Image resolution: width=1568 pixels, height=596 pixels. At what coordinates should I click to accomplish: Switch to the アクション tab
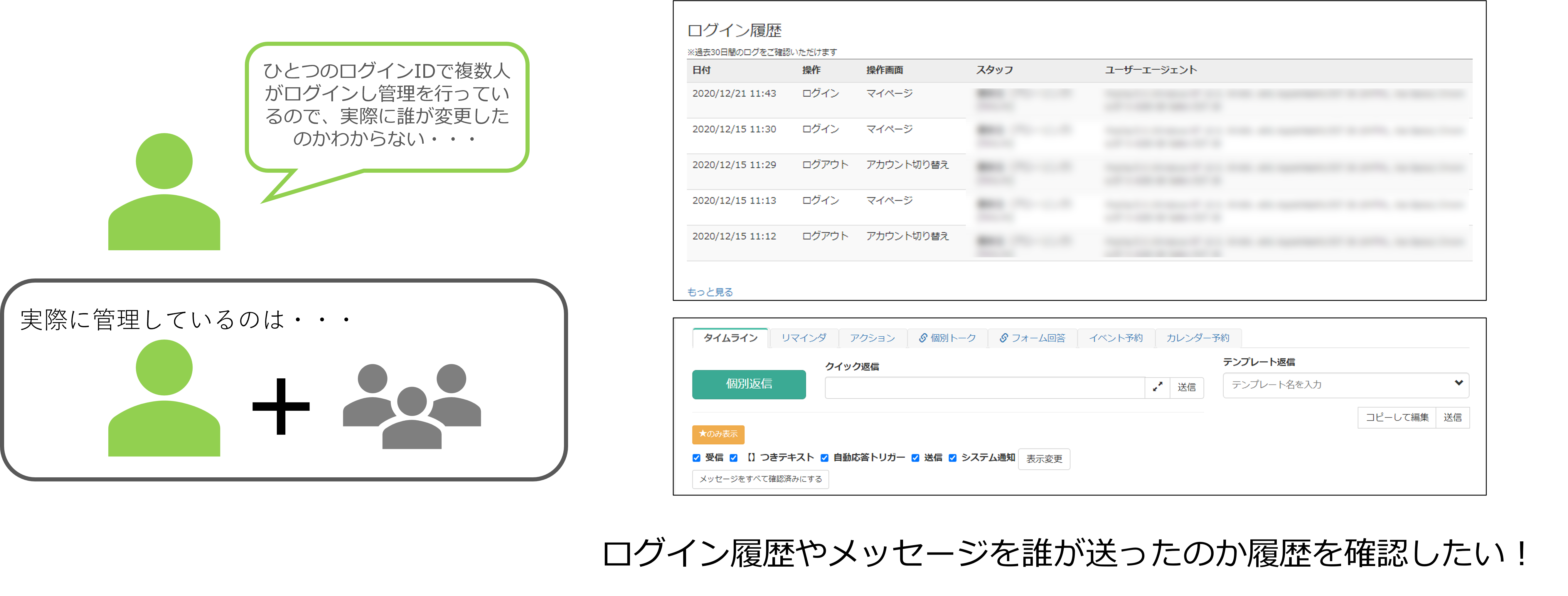point(872,338)
